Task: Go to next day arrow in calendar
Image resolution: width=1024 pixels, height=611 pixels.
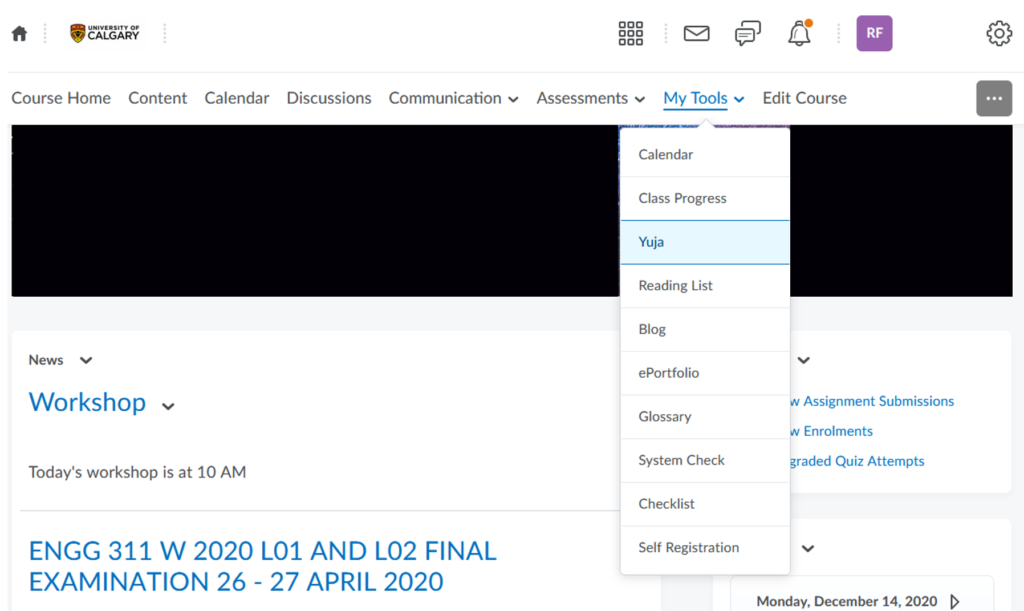Action: click(x=955, y=601)
